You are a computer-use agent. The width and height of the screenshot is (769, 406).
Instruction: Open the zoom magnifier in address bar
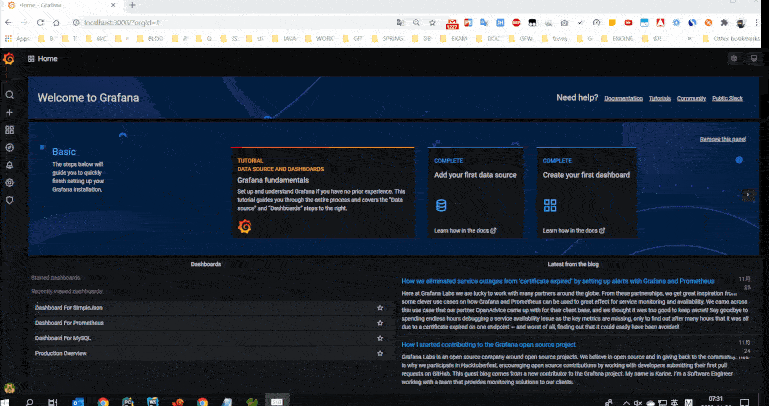416,23
